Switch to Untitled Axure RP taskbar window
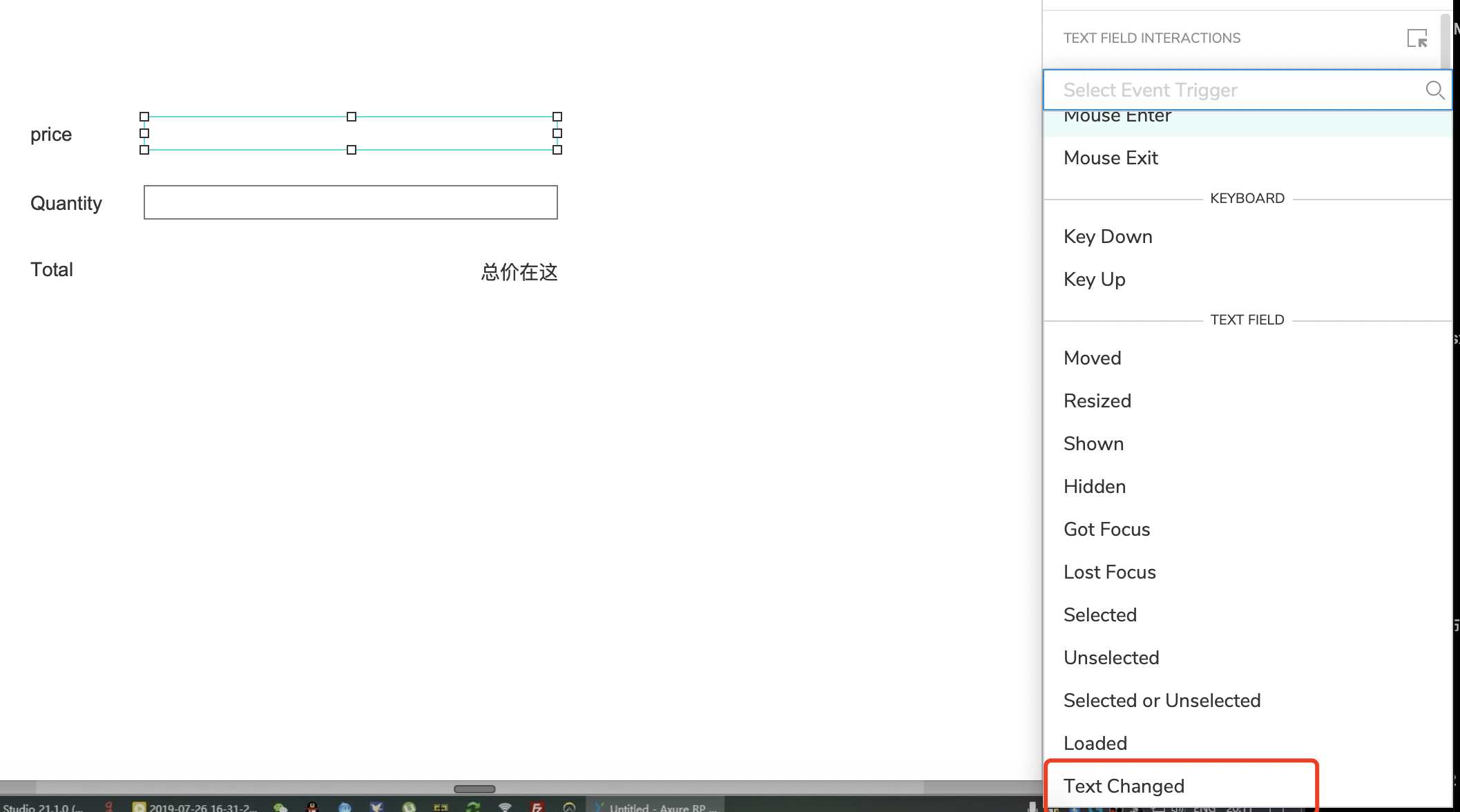The width and height of the screenshot is (1460, 812). (x=655, y=806)
